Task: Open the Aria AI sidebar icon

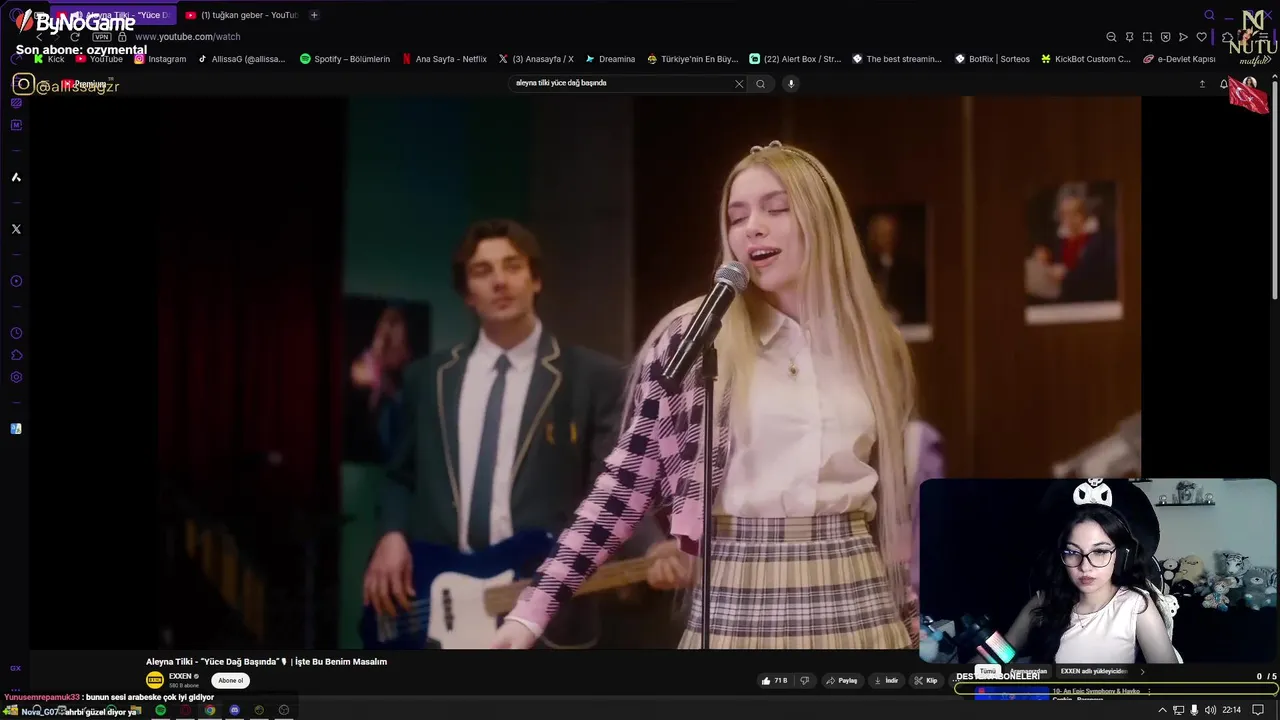Action: click(x=16, y=177)
